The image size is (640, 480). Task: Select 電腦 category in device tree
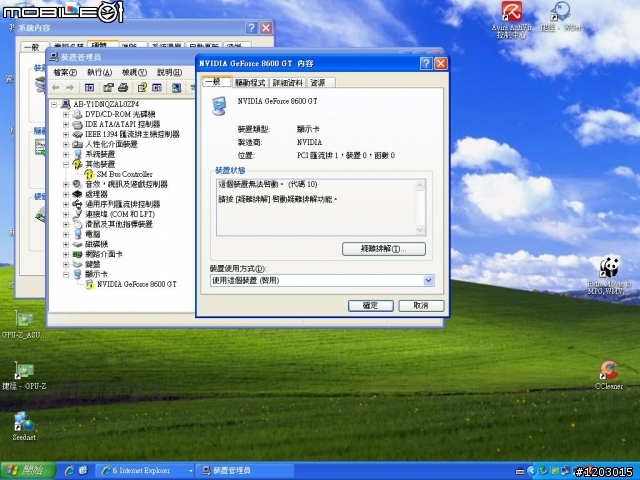[93, 234]
